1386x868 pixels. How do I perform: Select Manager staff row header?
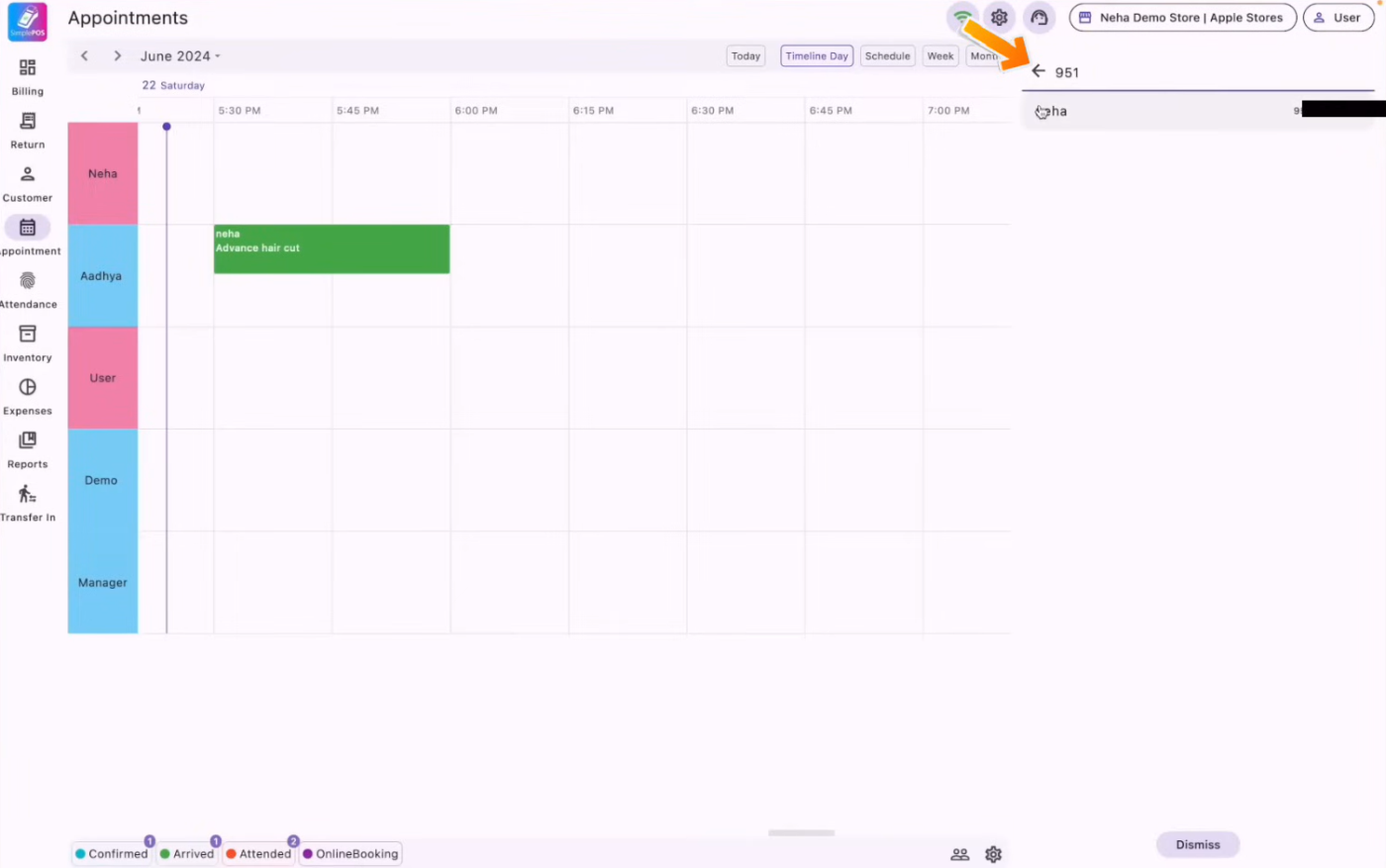(x=103, y=583)
